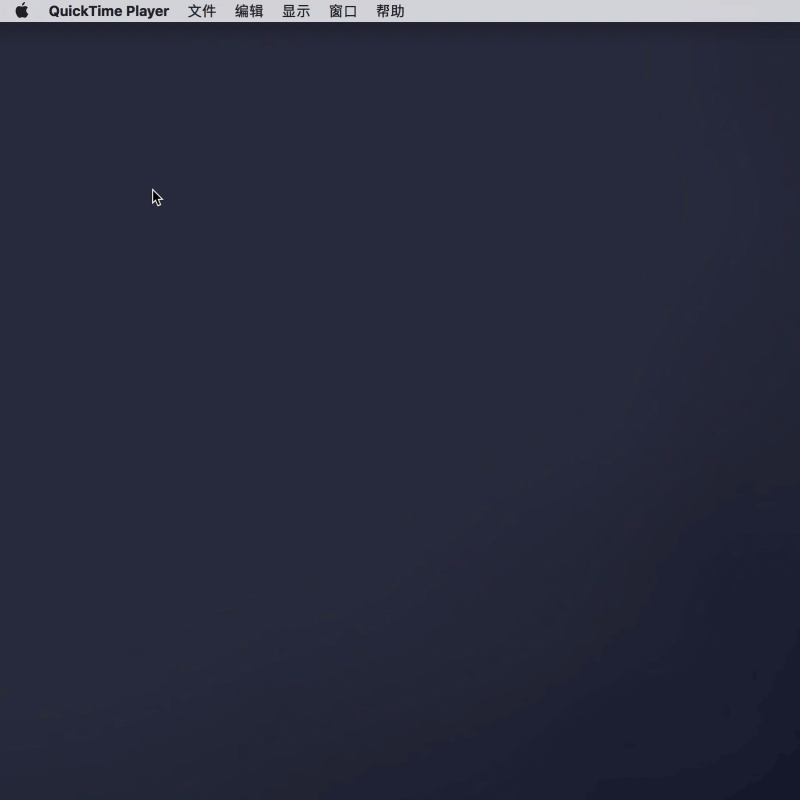This screenshot has width=800, height=800.
Task: Click the Apple logo in the menu bar
Action: tap(21, 11)
